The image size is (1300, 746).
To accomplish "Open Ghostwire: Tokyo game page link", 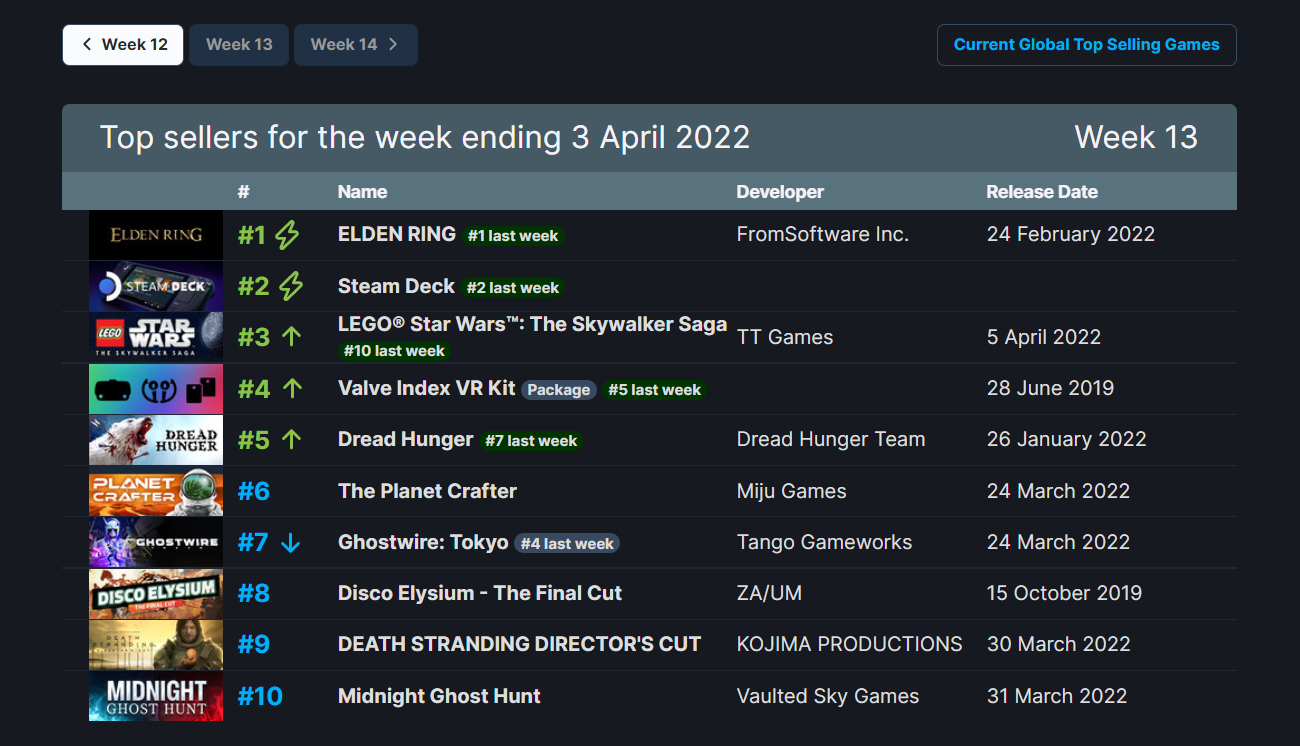I will (x=423, y=542).
